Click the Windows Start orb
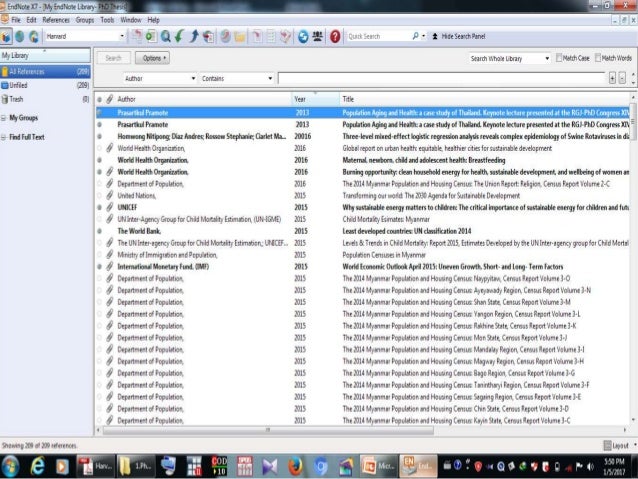The image size is (638, 479). click(x=10, y=466)
